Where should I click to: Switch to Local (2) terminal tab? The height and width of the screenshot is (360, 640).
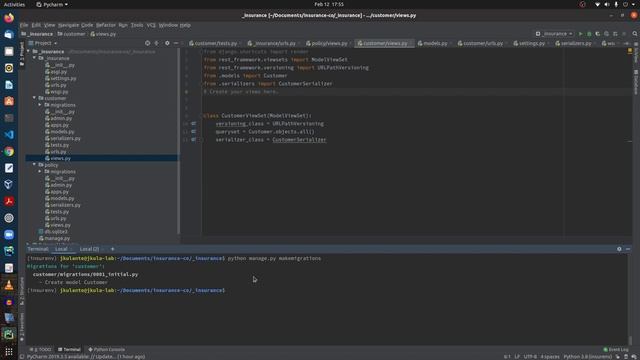[89, 249]
